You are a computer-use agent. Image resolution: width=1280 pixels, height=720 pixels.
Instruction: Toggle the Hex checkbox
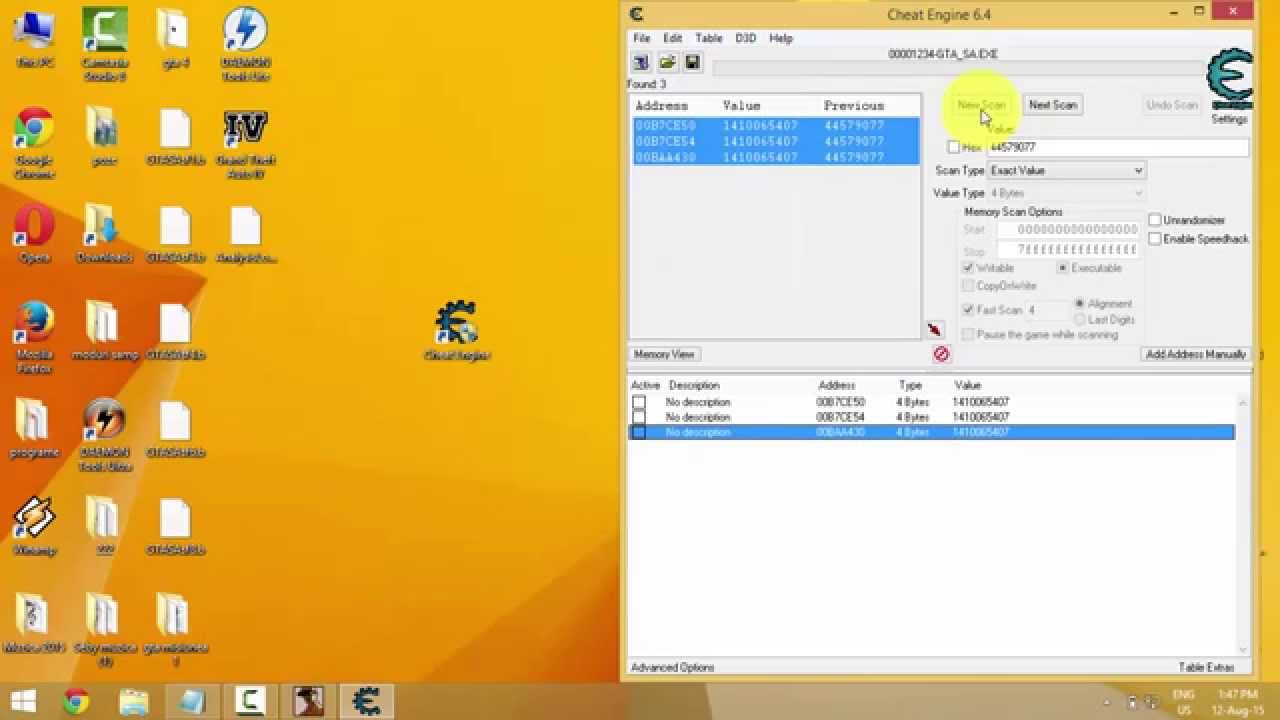coord(954,147)
